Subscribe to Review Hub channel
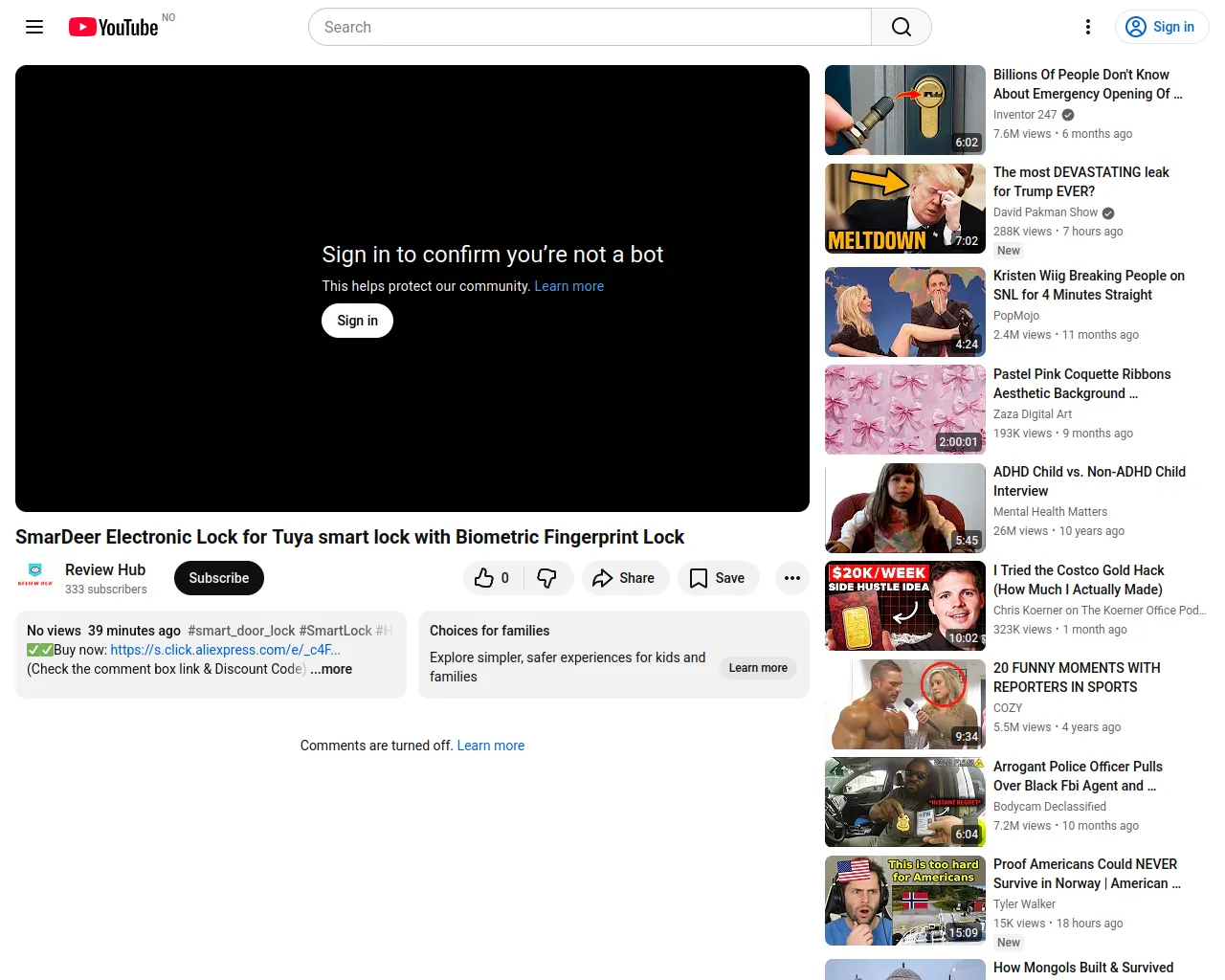Image resolution: width=1225 pixels, height=980 pixels. tap(218, 578)
